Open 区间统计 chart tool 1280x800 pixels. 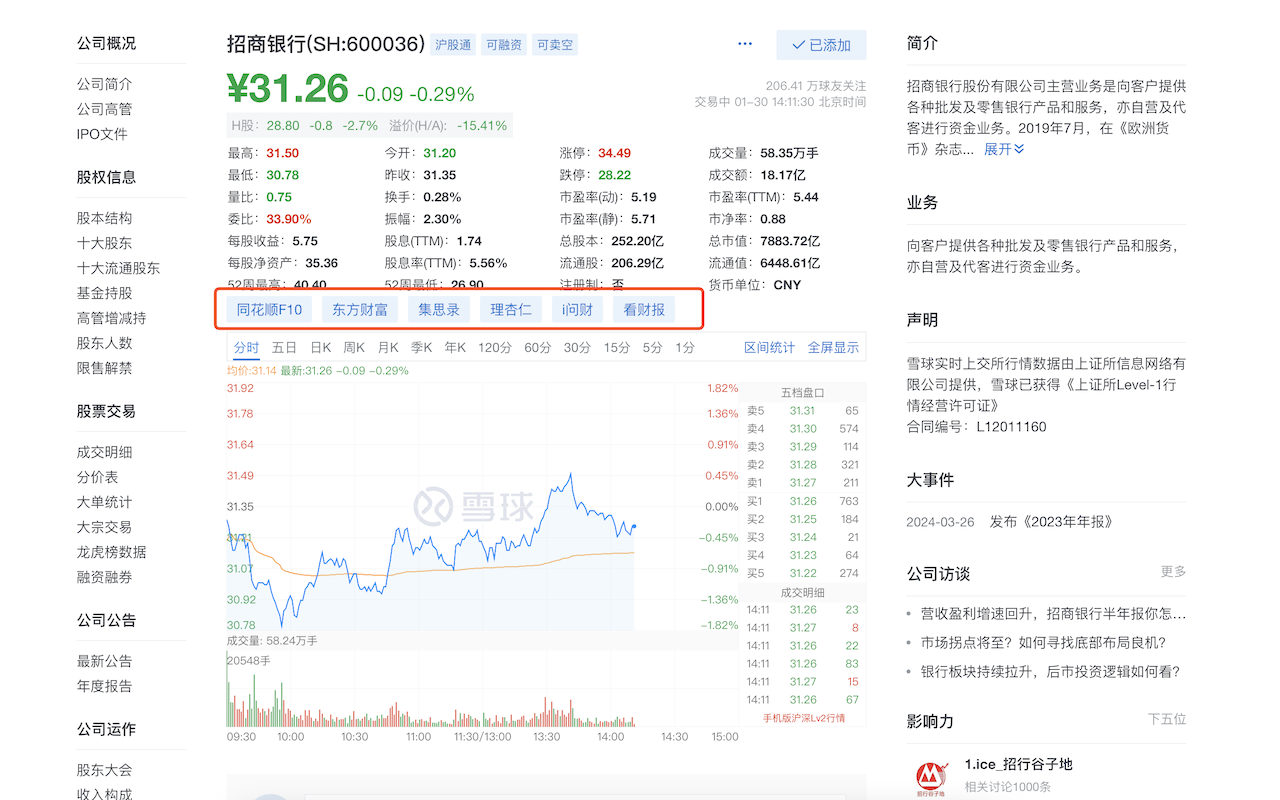(x=769, y=348)
